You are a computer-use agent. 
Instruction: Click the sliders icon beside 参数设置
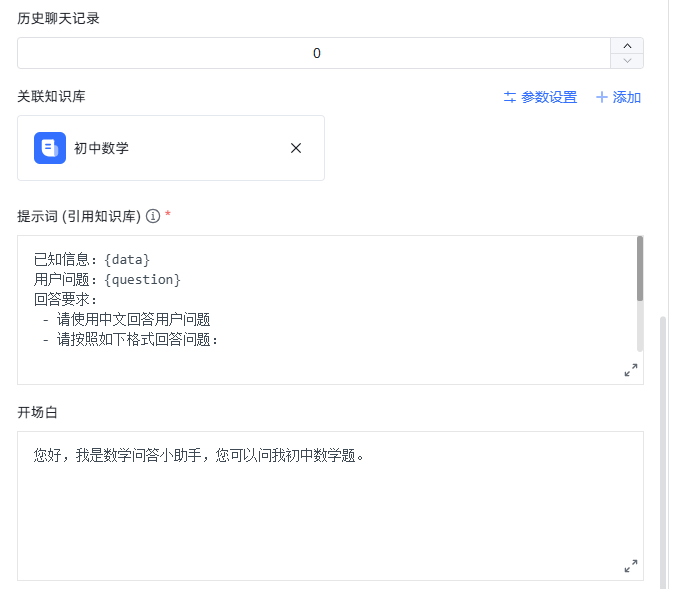510,97
